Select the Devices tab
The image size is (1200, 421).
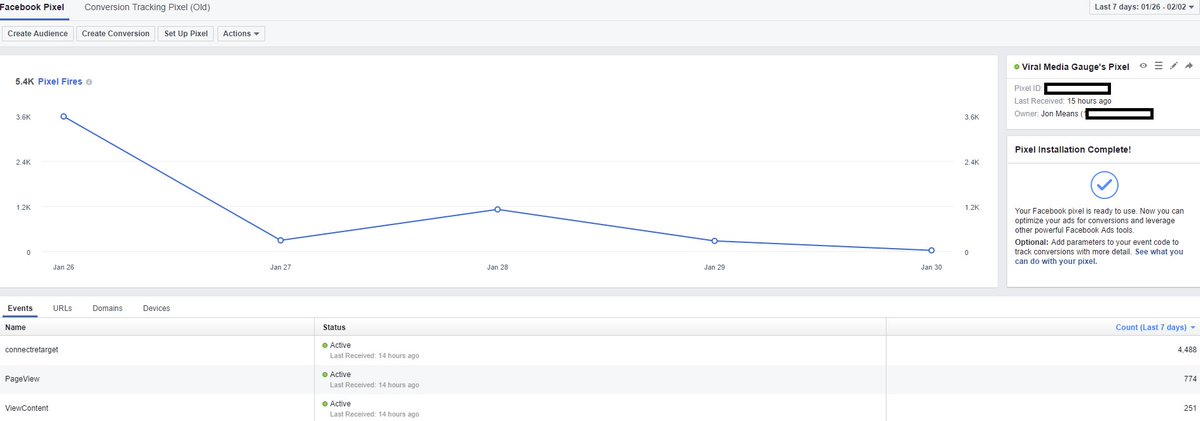[x=156, y=308]
